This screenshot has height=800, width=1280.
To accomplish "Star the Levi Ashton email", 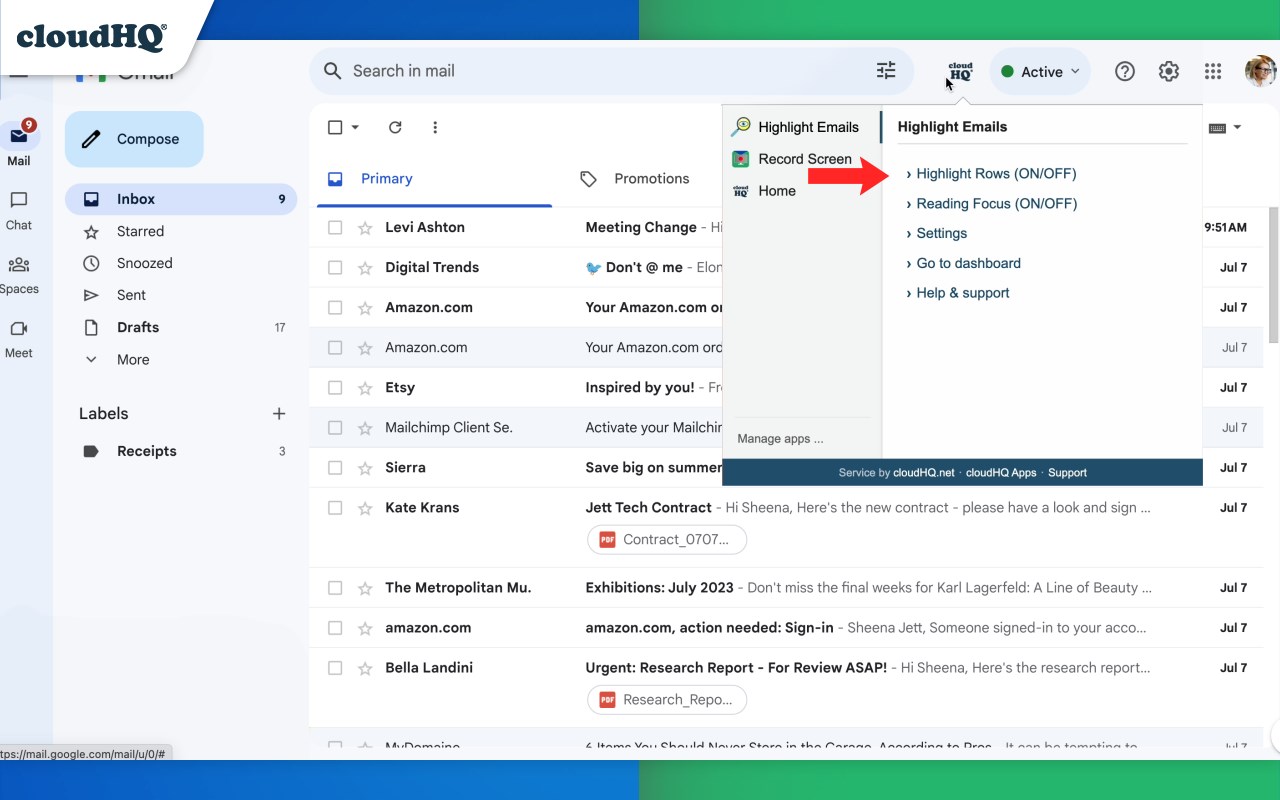I will pyautogui.click(x=365, y=227).
